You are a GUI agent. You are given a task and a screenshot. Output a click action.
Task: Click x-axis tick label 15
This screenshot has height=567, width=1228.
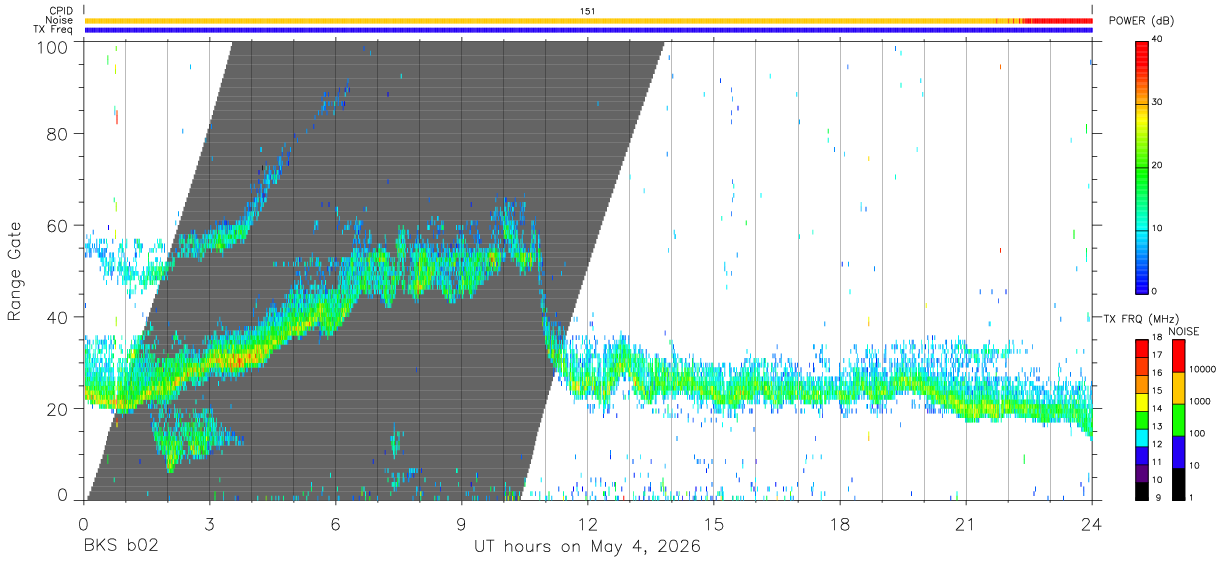(x=714, y=524)
